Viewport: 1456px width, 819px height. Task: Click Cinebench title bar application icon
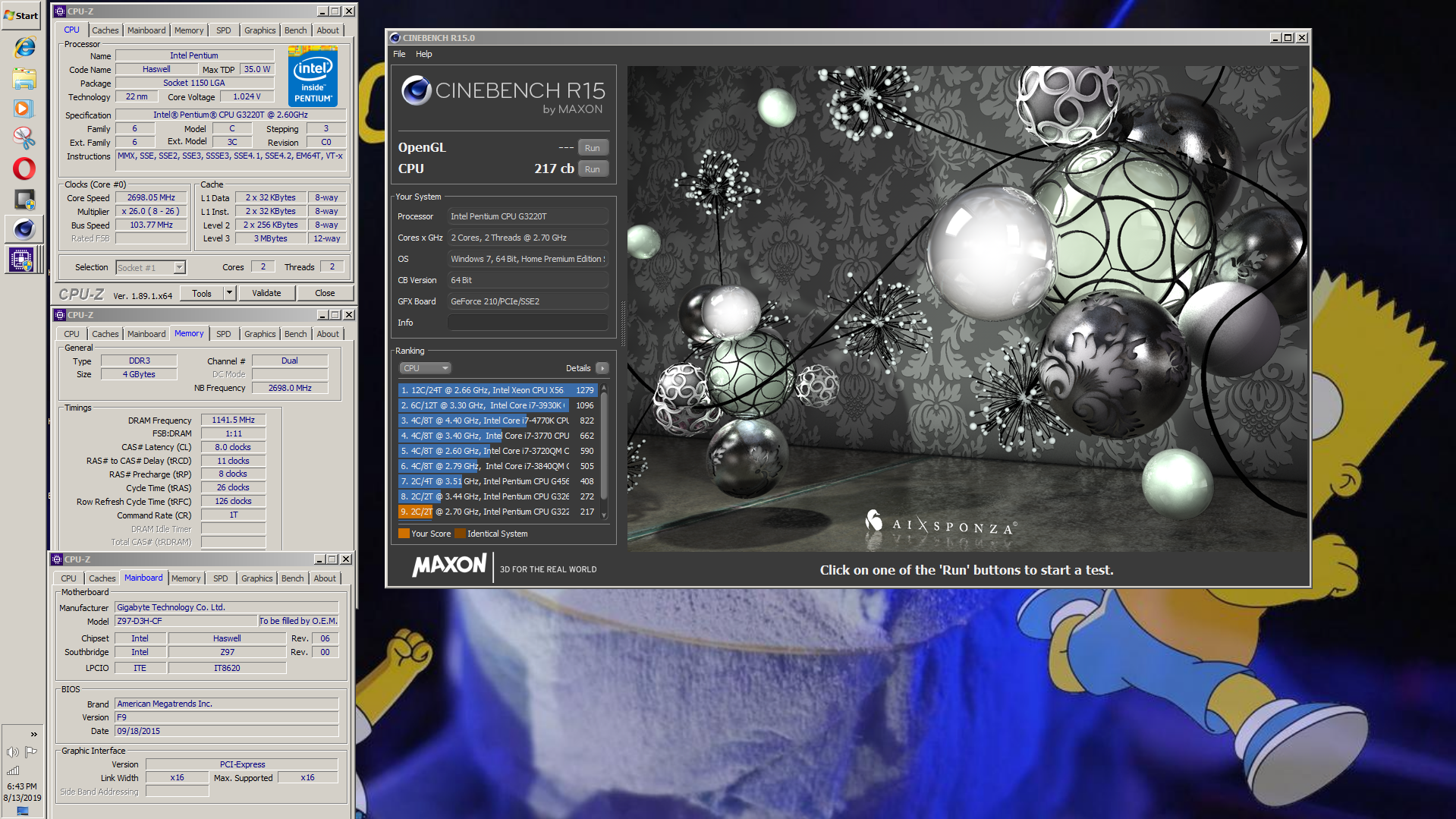[x=395, y=38]
